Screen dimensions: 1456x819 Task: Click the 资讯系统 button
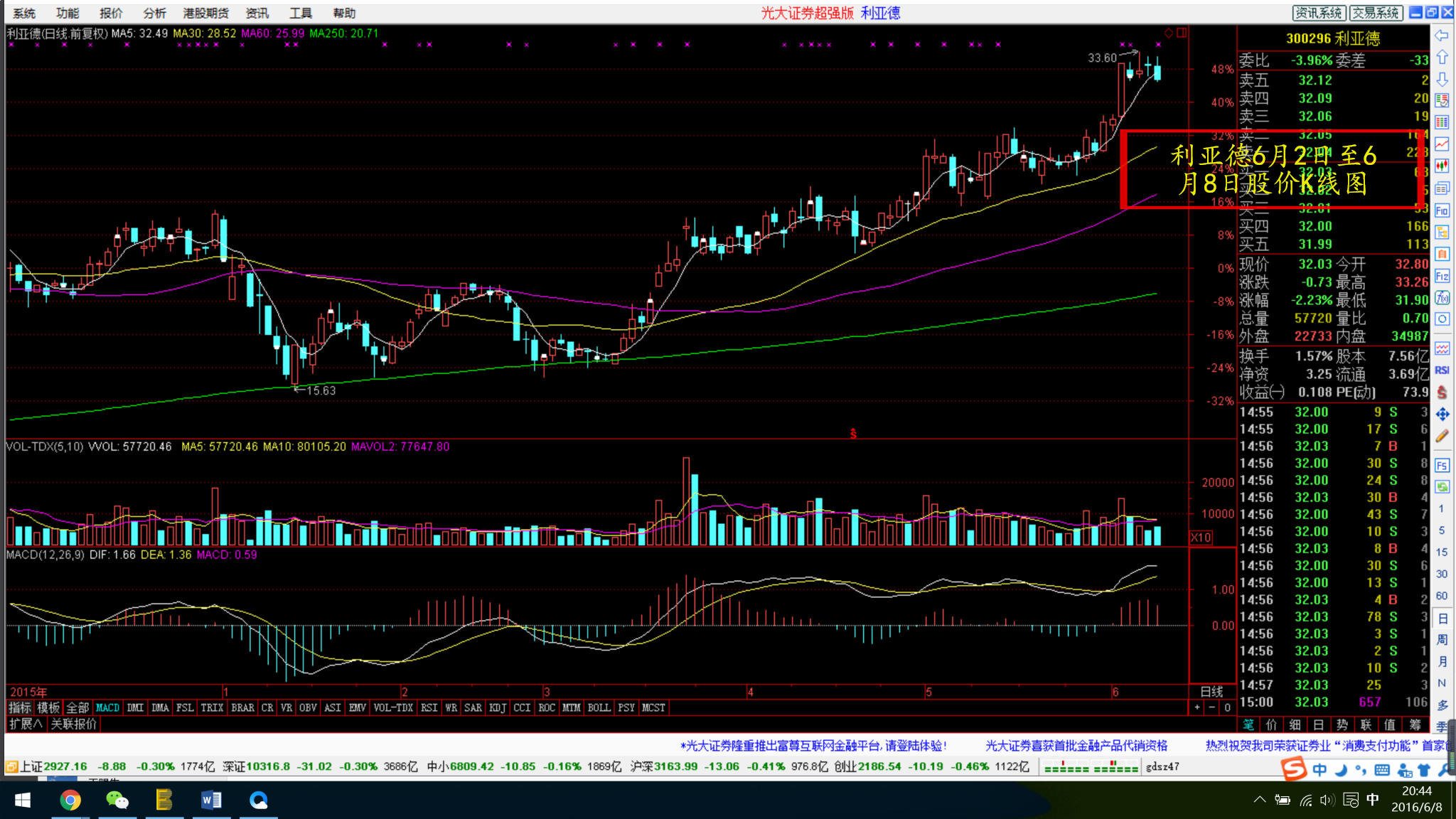[1318, 13]
